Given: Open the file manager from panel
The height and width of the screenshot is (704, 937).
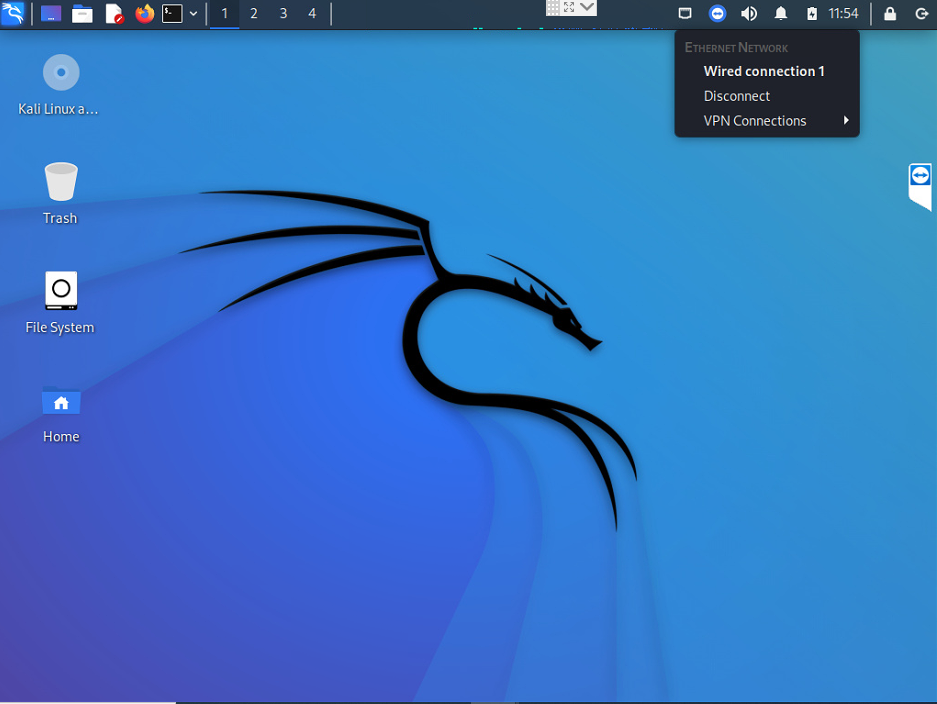Looking at the screenshot, I should pyautogui.click(x=82, y=13).
